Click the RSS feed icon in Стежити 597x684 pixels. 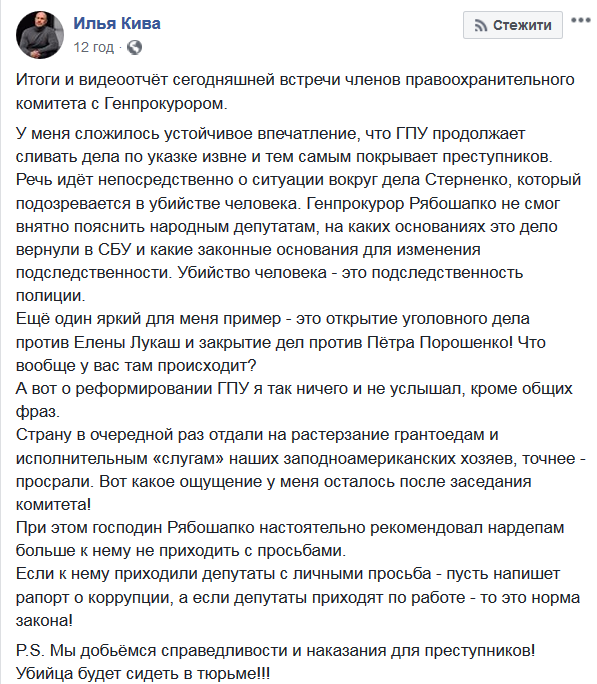tap(480, 26)
